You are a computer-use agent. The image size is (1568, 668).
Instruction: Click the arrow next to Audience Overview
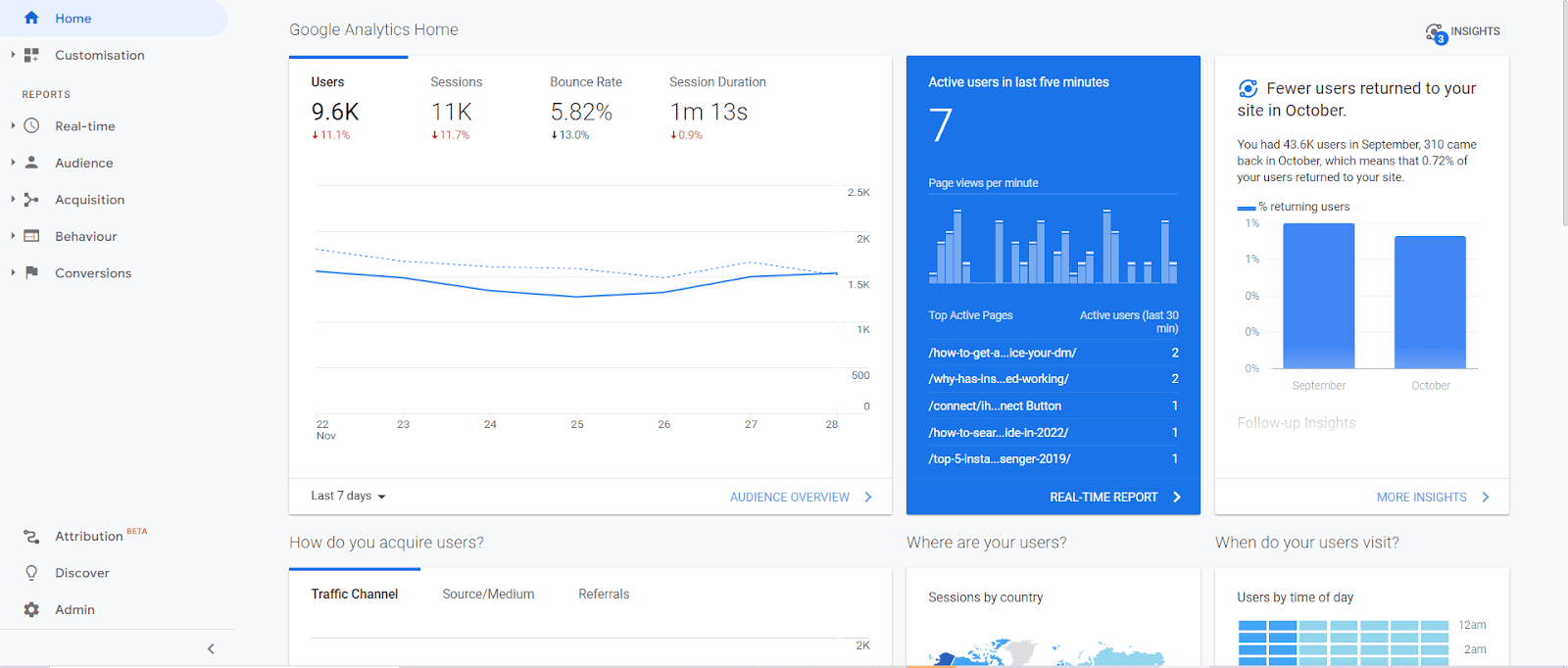pyautogui.click(x=868, y=497)
